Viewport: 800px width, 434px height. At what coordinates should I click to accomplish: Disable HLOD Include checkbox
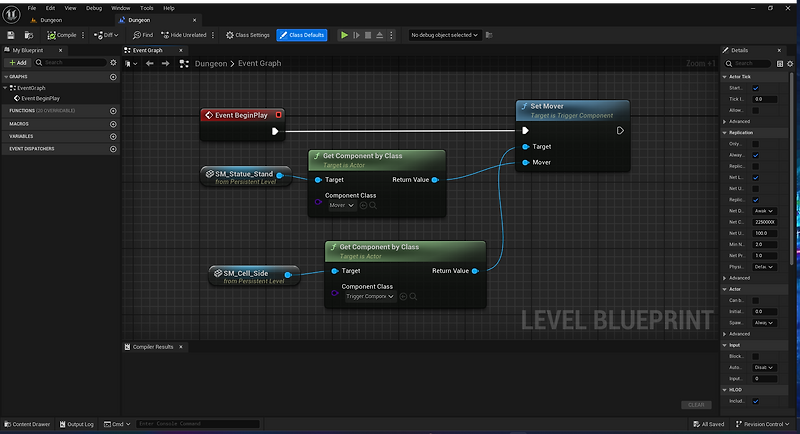click(x=755, y=401)
